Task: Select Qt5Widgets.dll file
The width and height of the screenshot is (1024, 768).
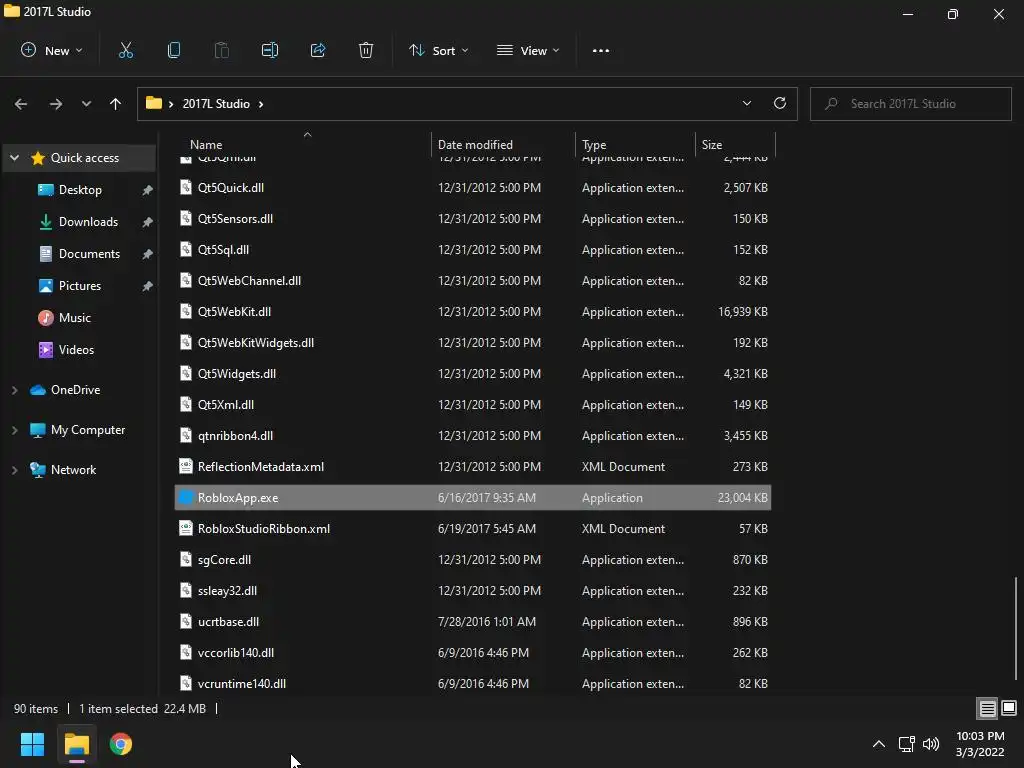Action: pyautogui.click(x=473, y=374)
